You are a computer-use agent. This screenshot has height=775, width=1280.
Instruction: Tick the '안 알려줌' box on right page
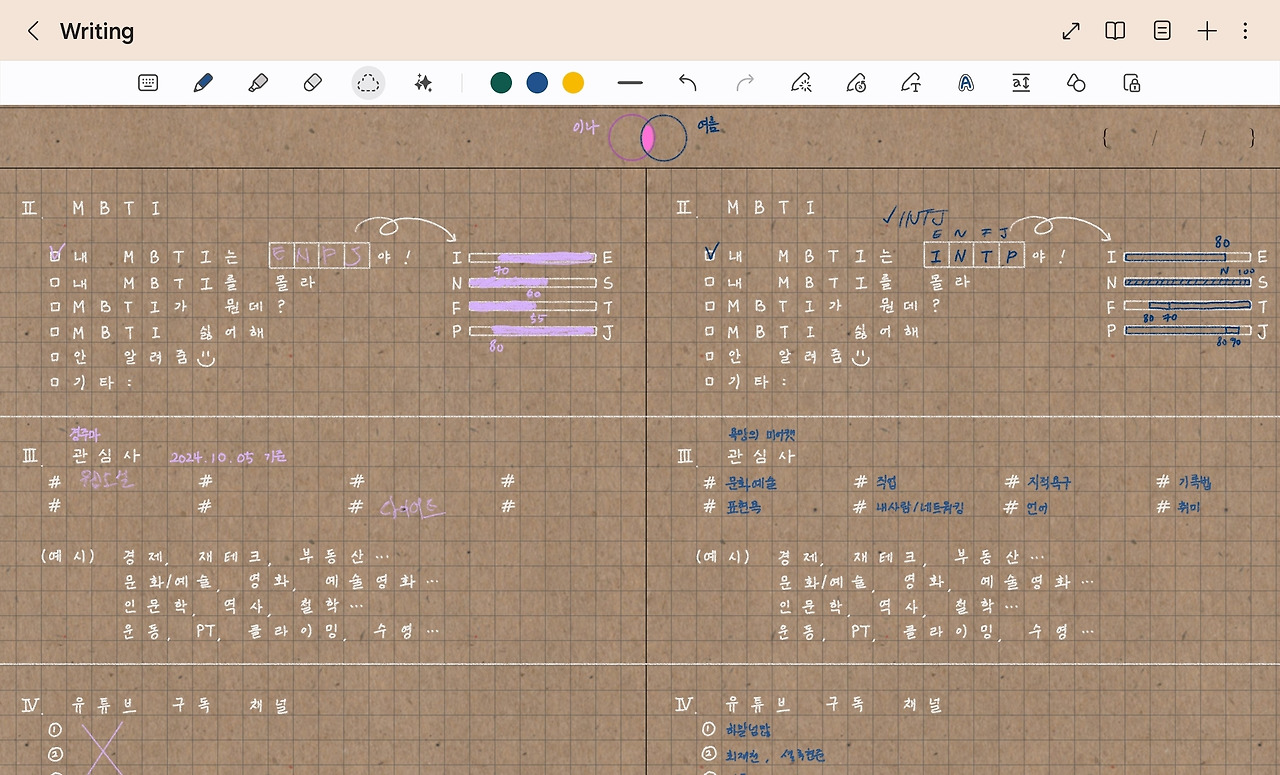(710, 356)
